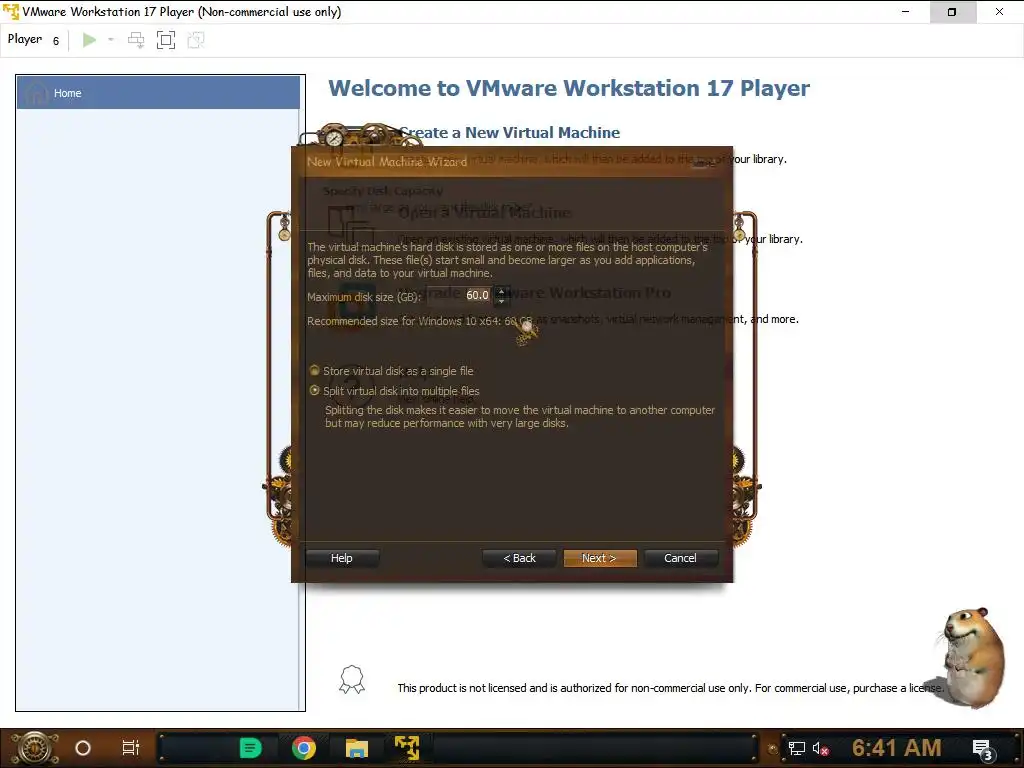Viewport: 1024px width, 768px height.
Task: Decrease disk size with the down stepper arrow
Action: point(501,300)
